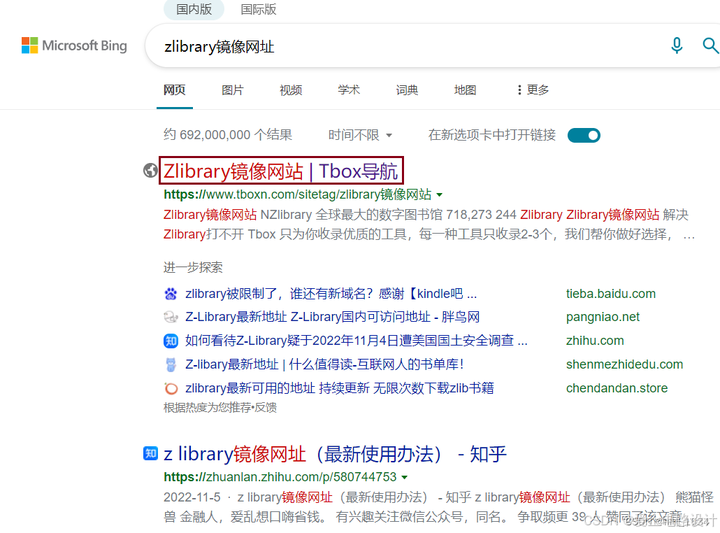Click the 2022-11-5 date text
The image size is (720, 533).
coord(192,497)
